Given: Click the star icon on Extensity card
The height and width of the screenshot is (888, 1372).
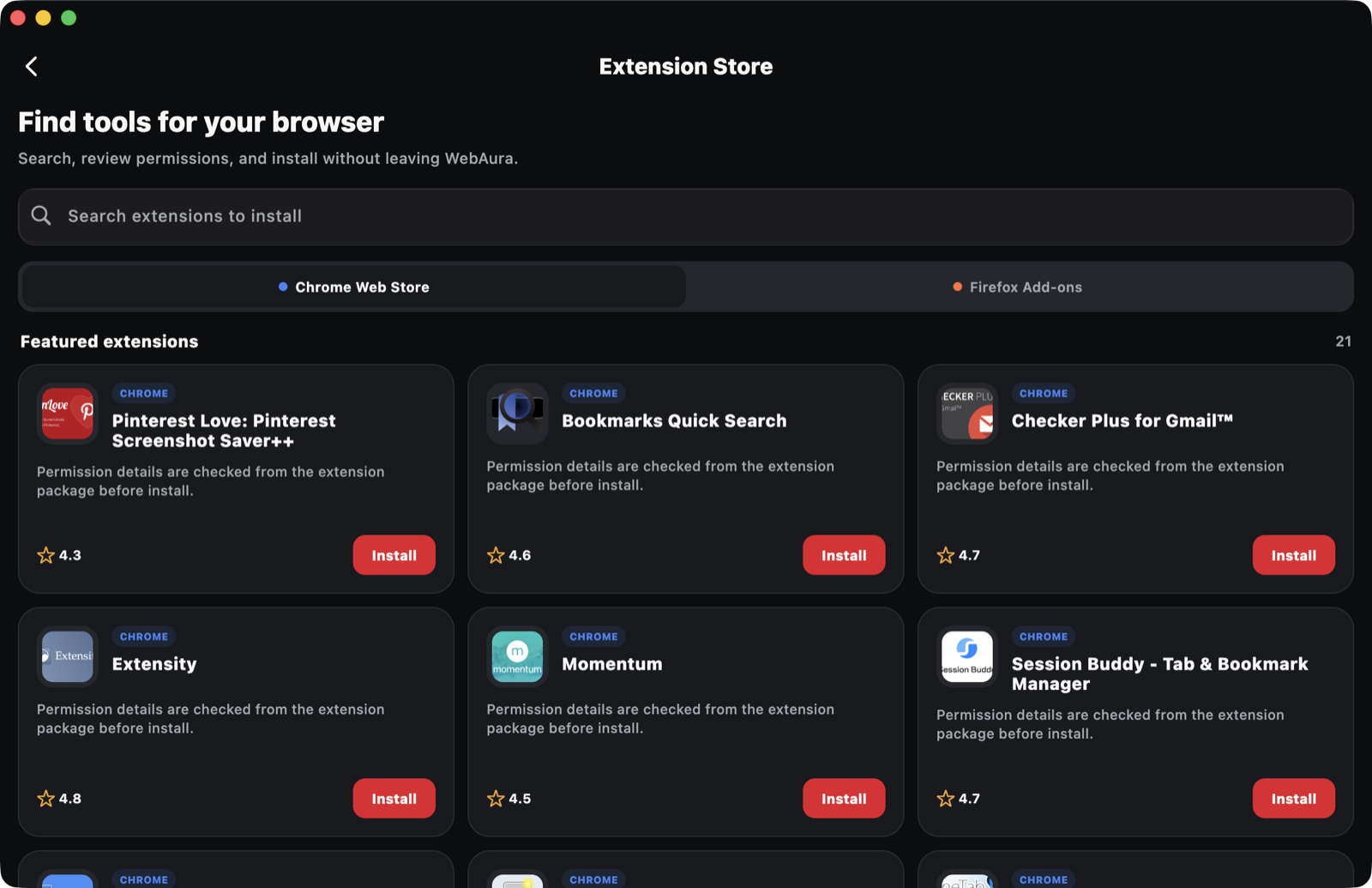Looking at the screenshot, I should (x=46, y=799).
